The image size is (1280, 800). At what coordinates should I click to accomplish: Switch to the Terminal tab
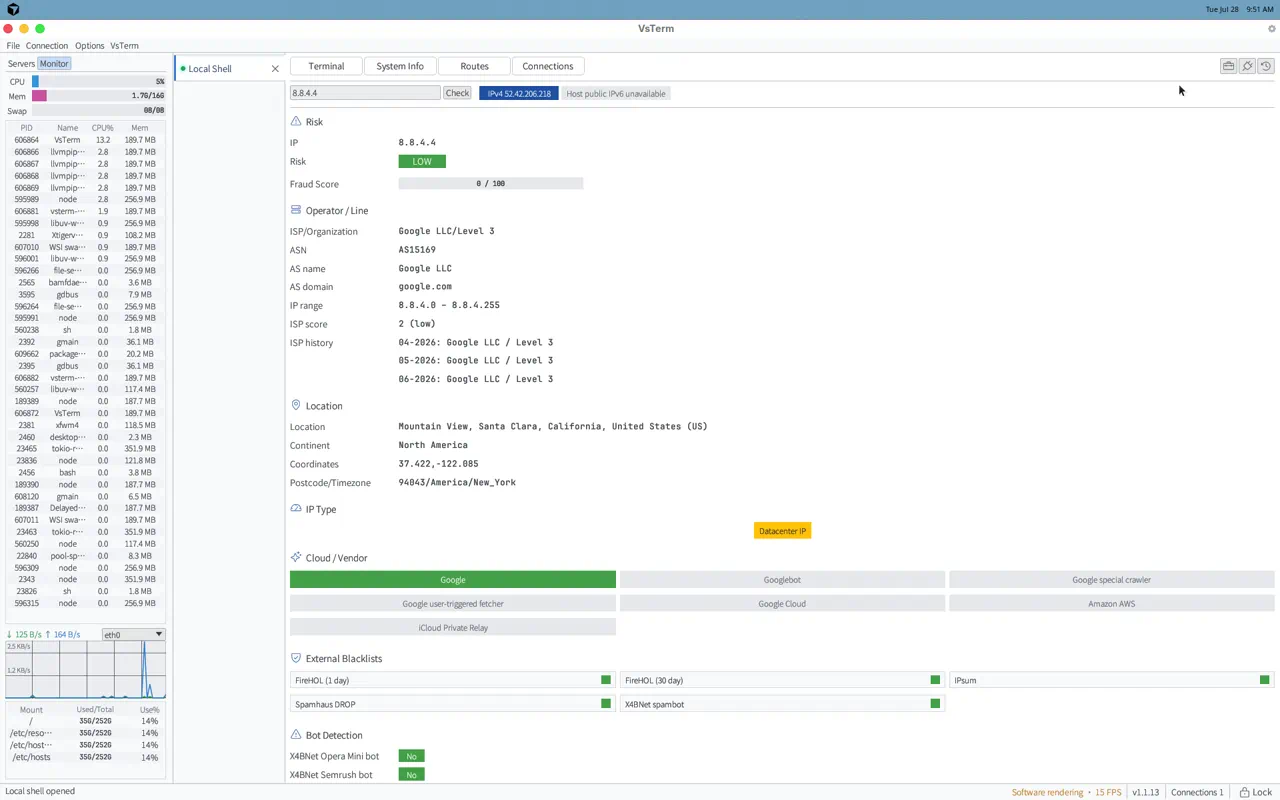(326, 66)
